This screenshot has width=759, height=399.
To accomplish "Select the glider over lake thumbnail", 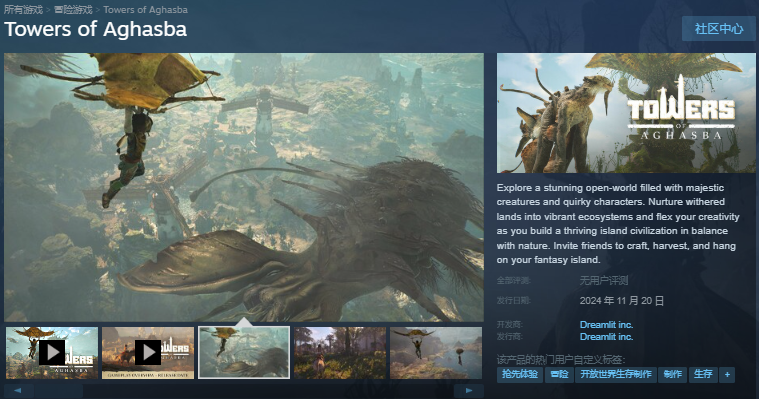I will pyautogui.click(x=436, y=353).
